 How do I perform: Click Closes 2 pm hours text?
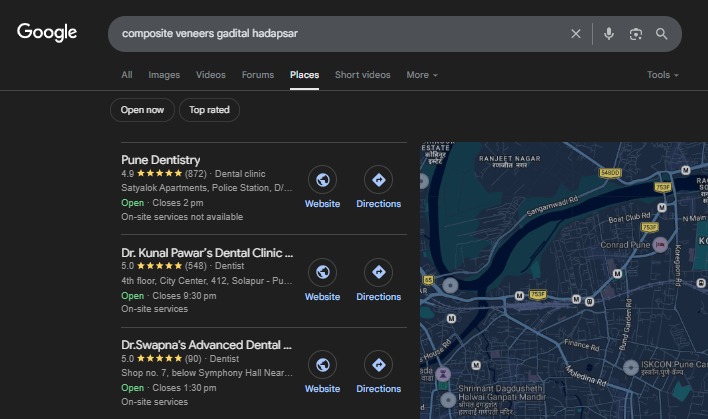tap(177, 203)
